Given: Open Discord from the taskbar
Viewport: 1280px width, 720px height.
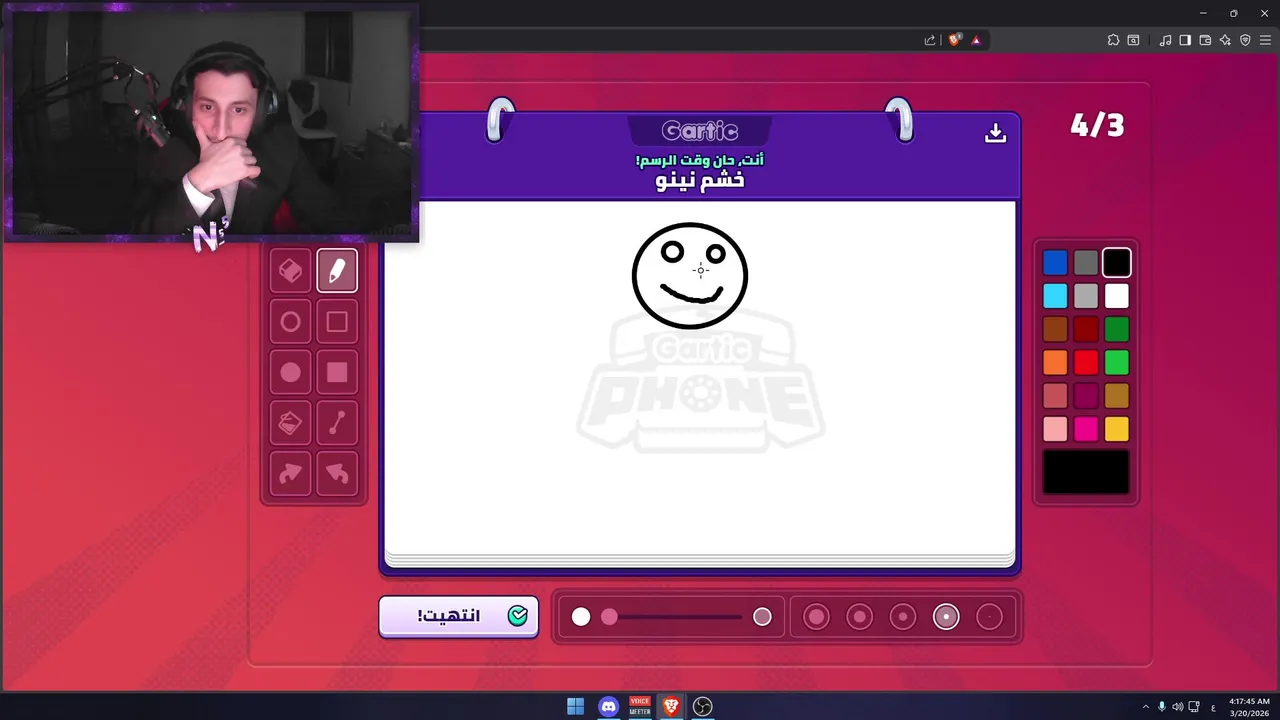Looking at the screenshot, I should pyautogui.click(x=608, y=706).
